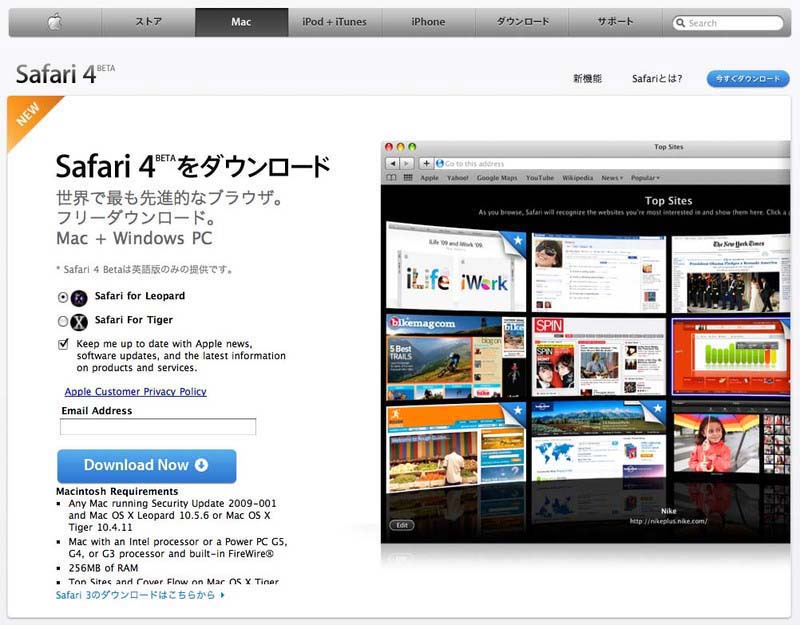Viewport: 800px width, 625px height.
Task: Click the YouTube bookmark
Action: [540, 178]
